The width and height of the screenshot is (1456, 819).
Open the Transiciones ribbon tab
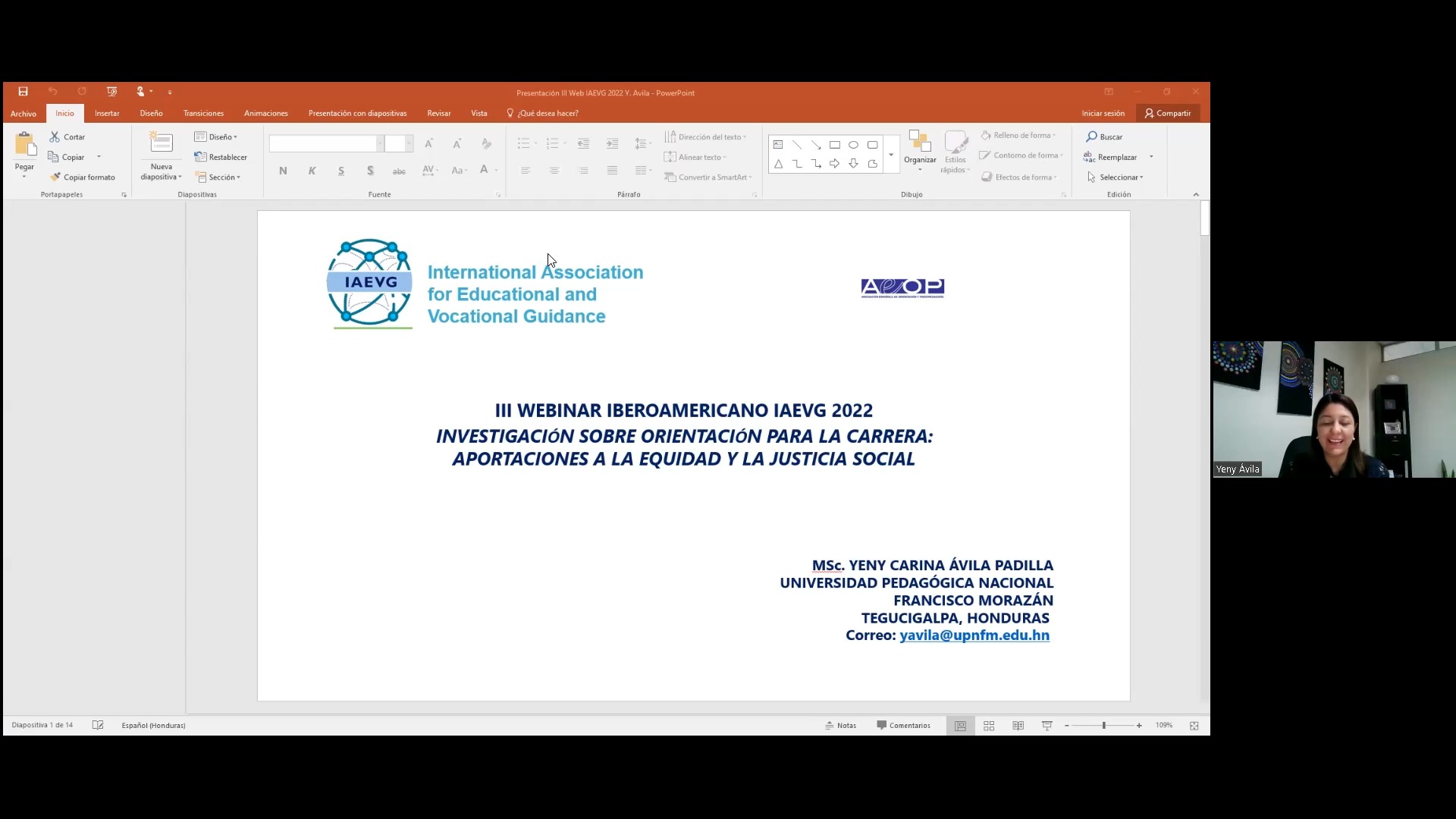[x=203, y=114]
